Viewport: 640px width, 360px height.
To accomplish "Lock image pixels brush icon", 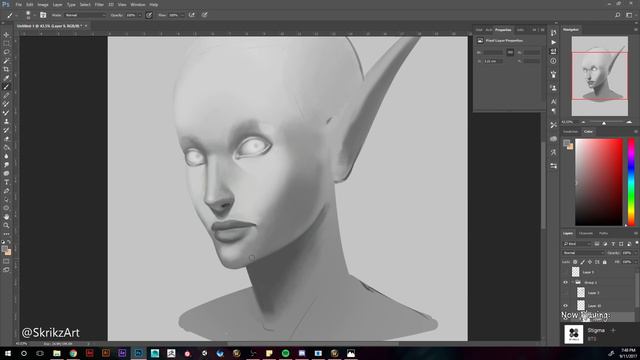I will point(582,262).
